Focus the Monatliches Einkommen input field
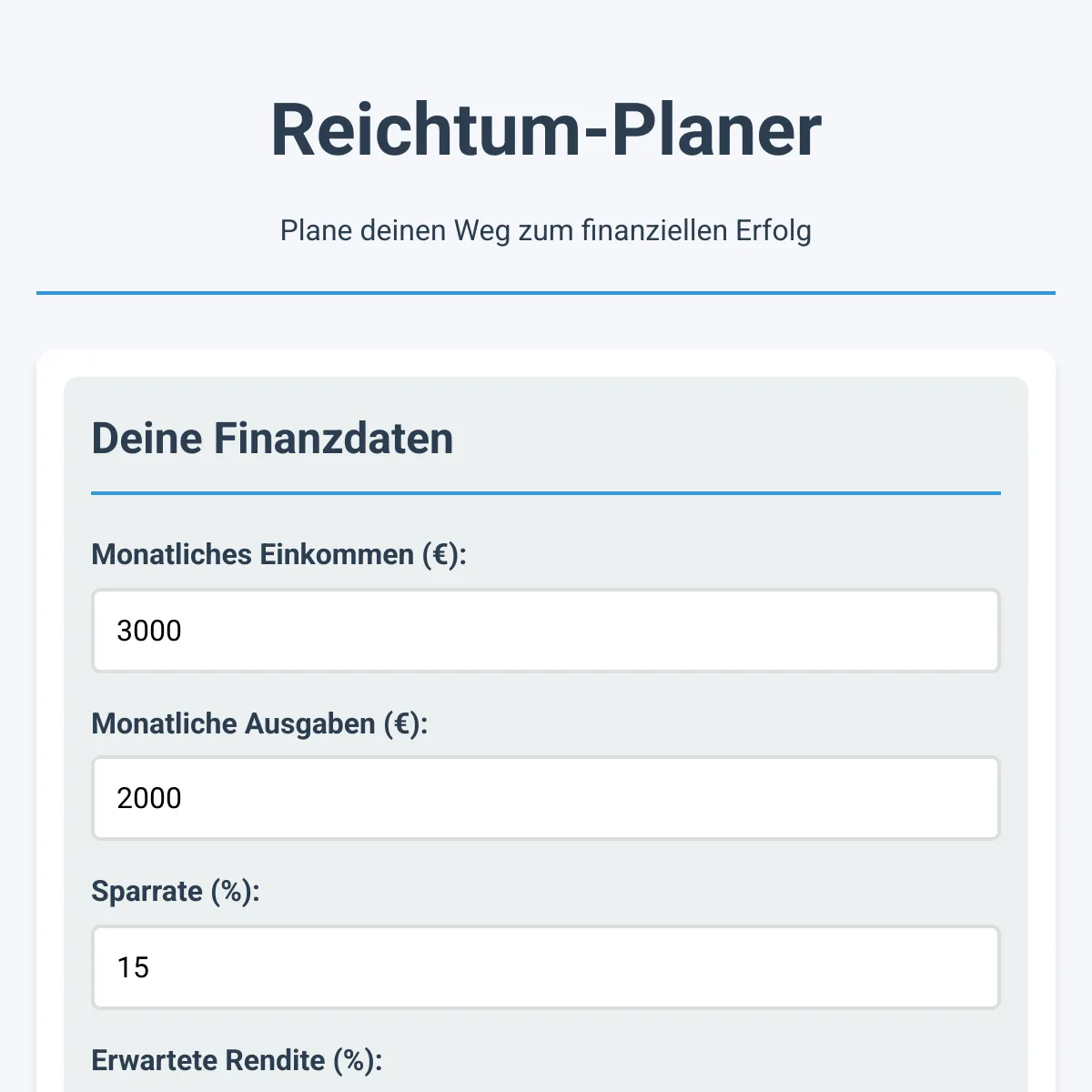Viewport: 1092px width, 1092px height. [x=546, y=631]
